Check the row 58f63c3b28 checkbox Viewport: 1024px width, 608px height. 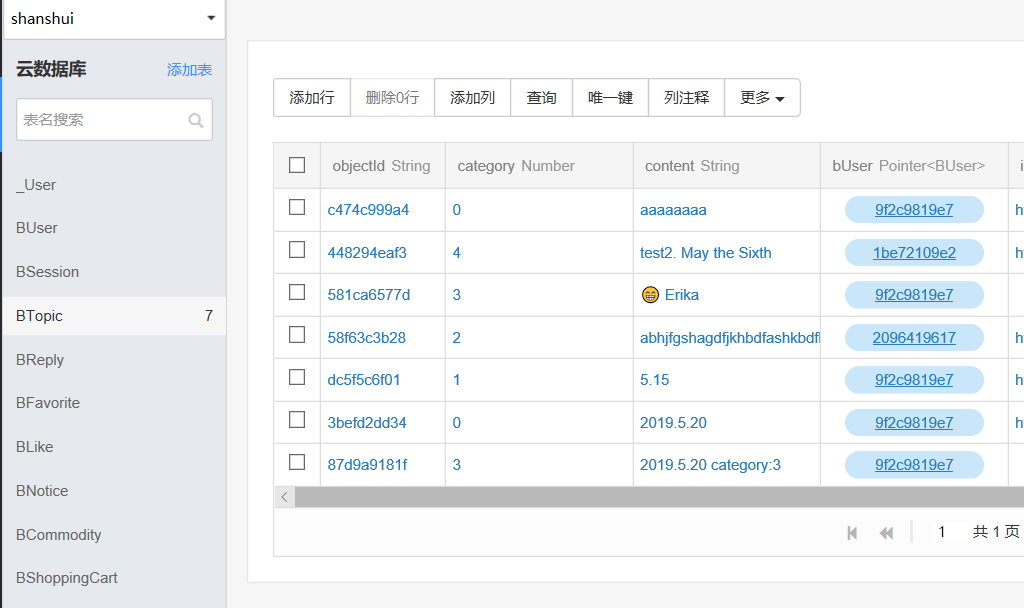[297, 335]
